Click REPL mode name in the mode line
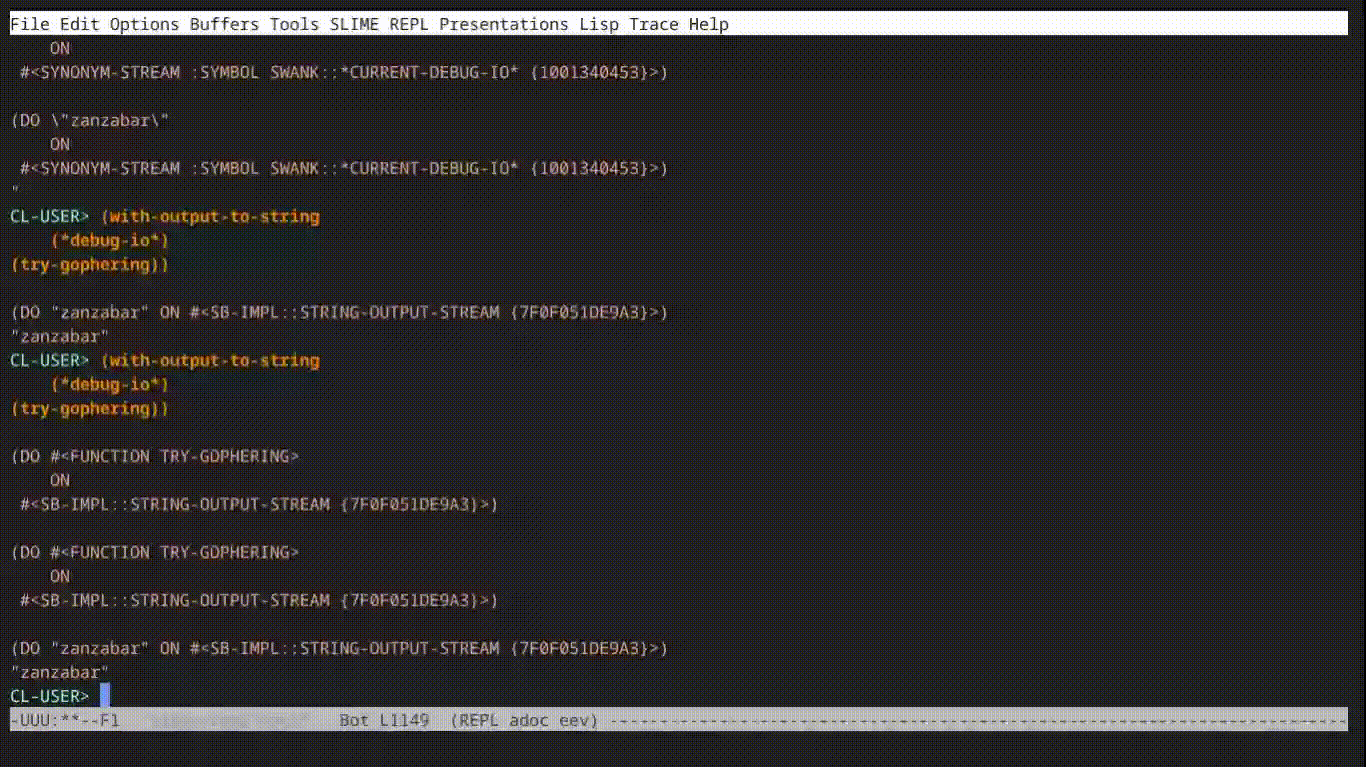The height and width of the screenshot is (767, 1366). point(479,720)
